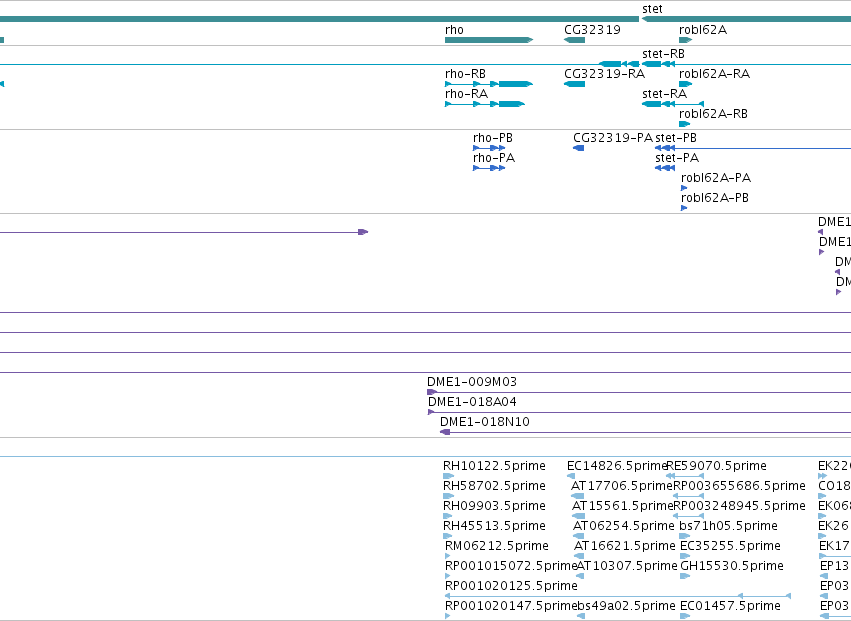Click the RH45513.5prime EST
This screenshot has width=851, height=621.
tap(448, 536)
